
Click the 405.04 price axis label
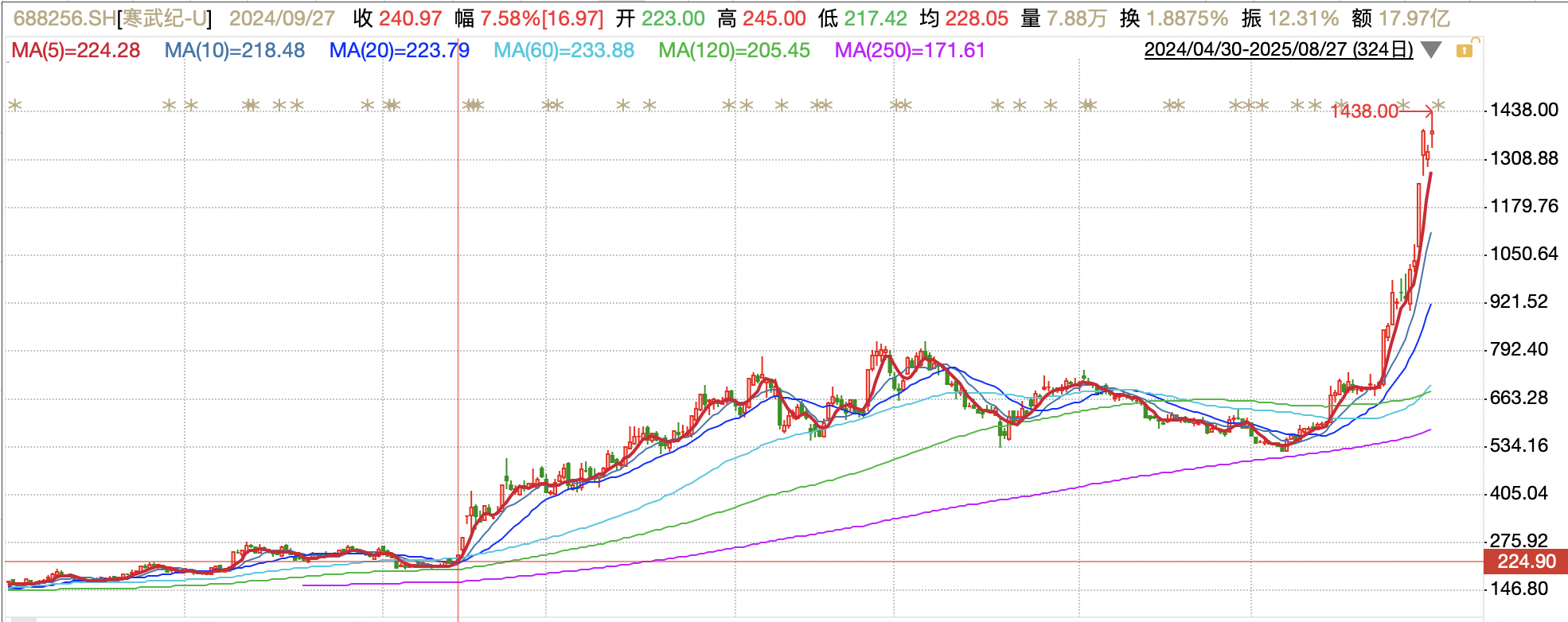coord(1519,493)
